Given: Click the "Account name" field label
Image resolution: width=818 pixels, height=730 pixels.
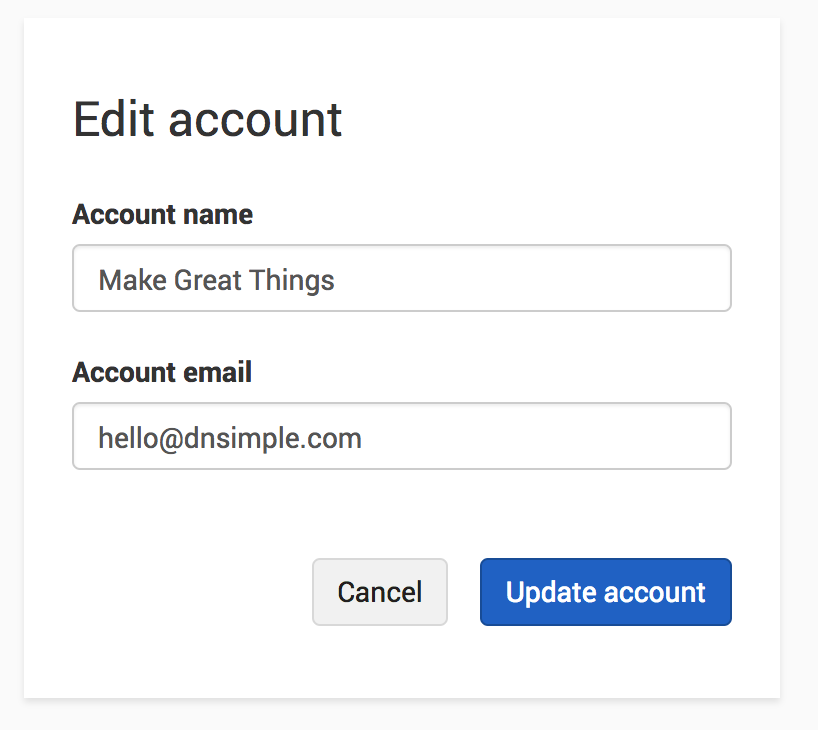Looking at the screenshot, I should pyautogui.click(x=162, y=214).
